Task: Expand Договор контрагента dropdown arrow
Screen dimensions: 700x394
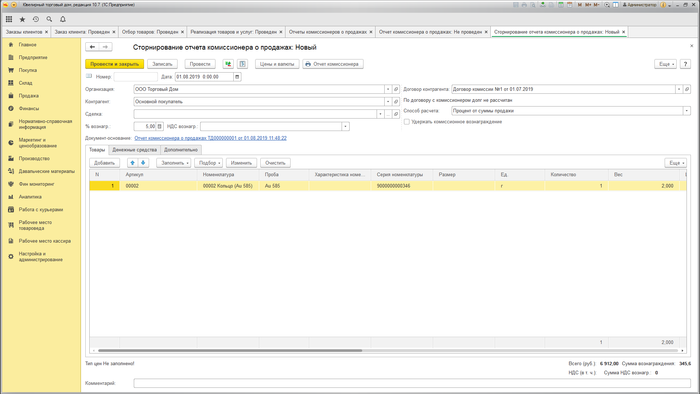Action: [679, 89]
